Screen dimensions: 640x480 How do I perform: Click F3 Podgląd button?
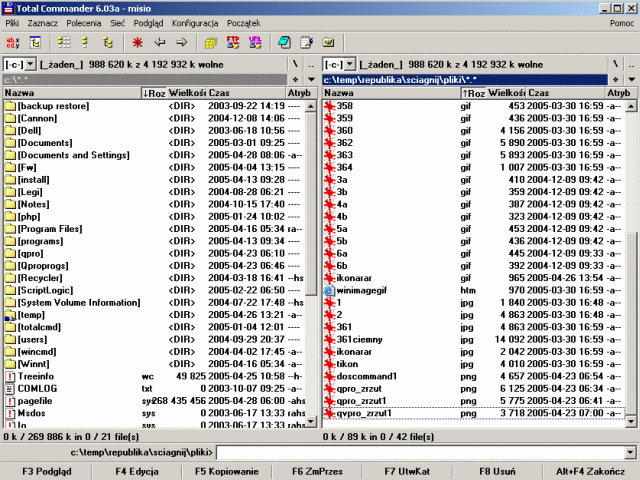tap(47, 471)
